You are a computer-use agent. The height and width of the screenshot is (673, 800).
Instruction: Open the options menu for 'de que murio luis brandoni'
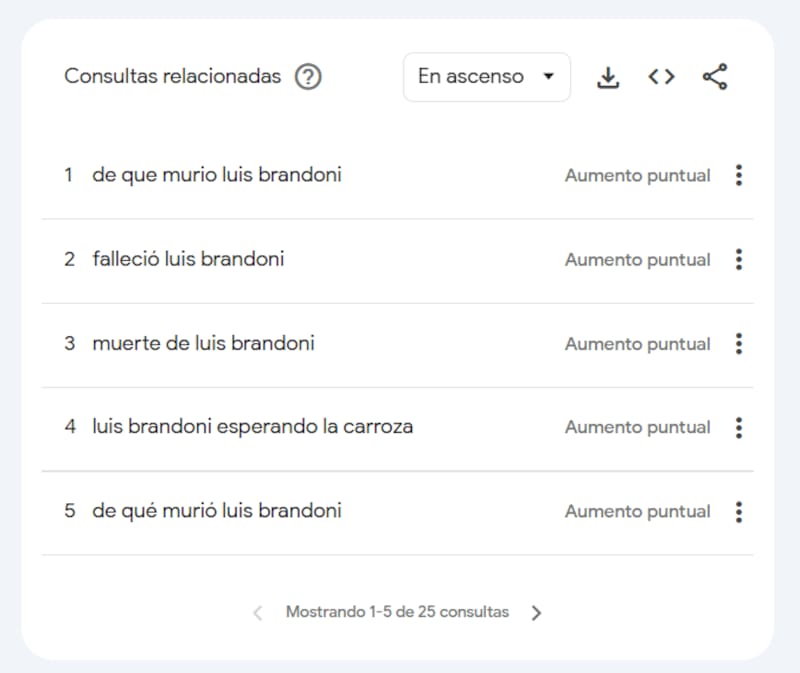(x=738, y=175)
